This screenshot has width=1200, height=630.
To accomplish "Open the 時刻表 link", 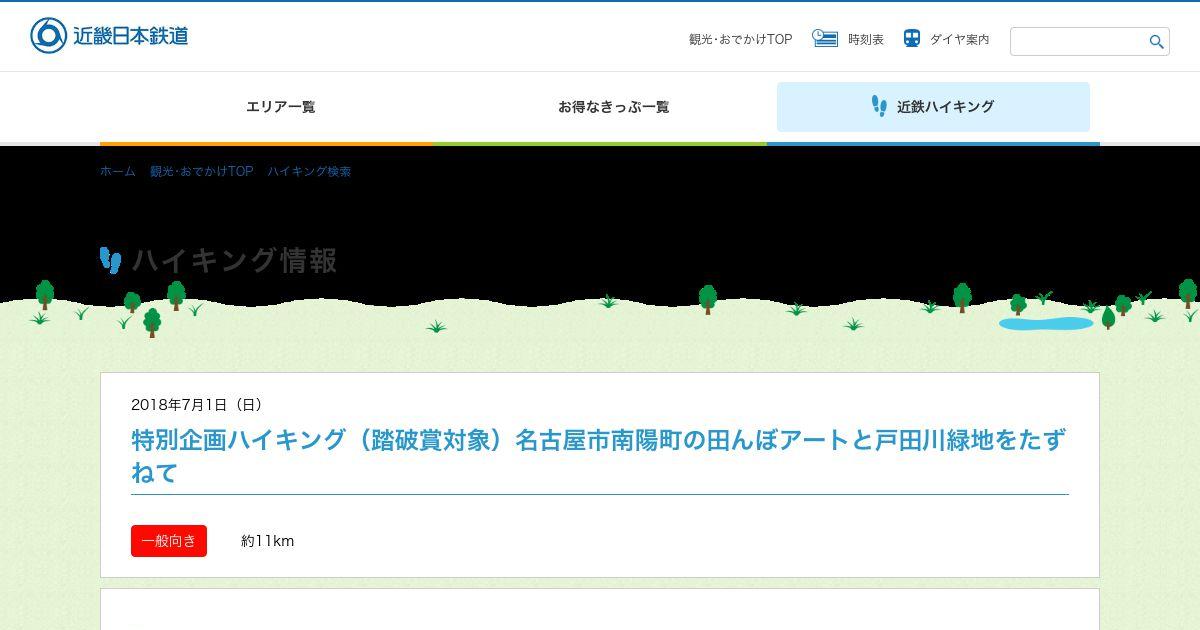I will pyautogui.click(x=866, y=40).
